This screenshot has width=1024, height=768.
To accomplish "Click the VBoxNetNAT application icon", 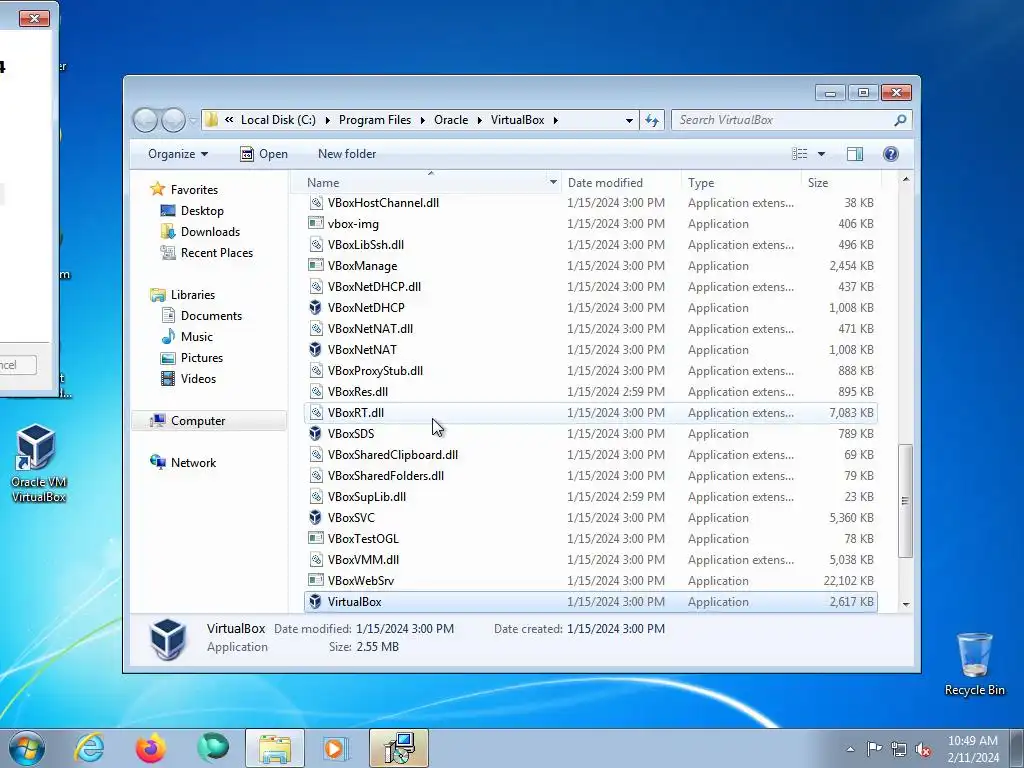I will point(315,349).
